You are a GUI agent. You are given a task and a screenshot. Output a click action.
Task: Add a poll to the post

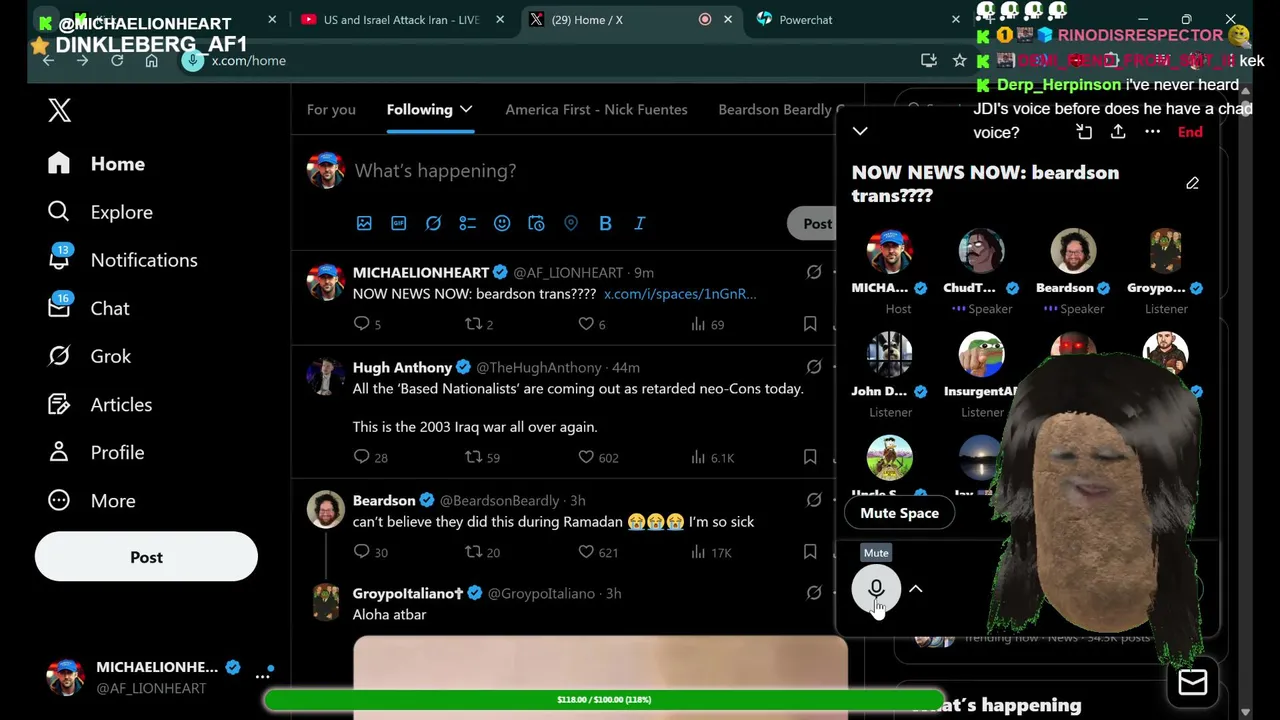click(467, 223)
